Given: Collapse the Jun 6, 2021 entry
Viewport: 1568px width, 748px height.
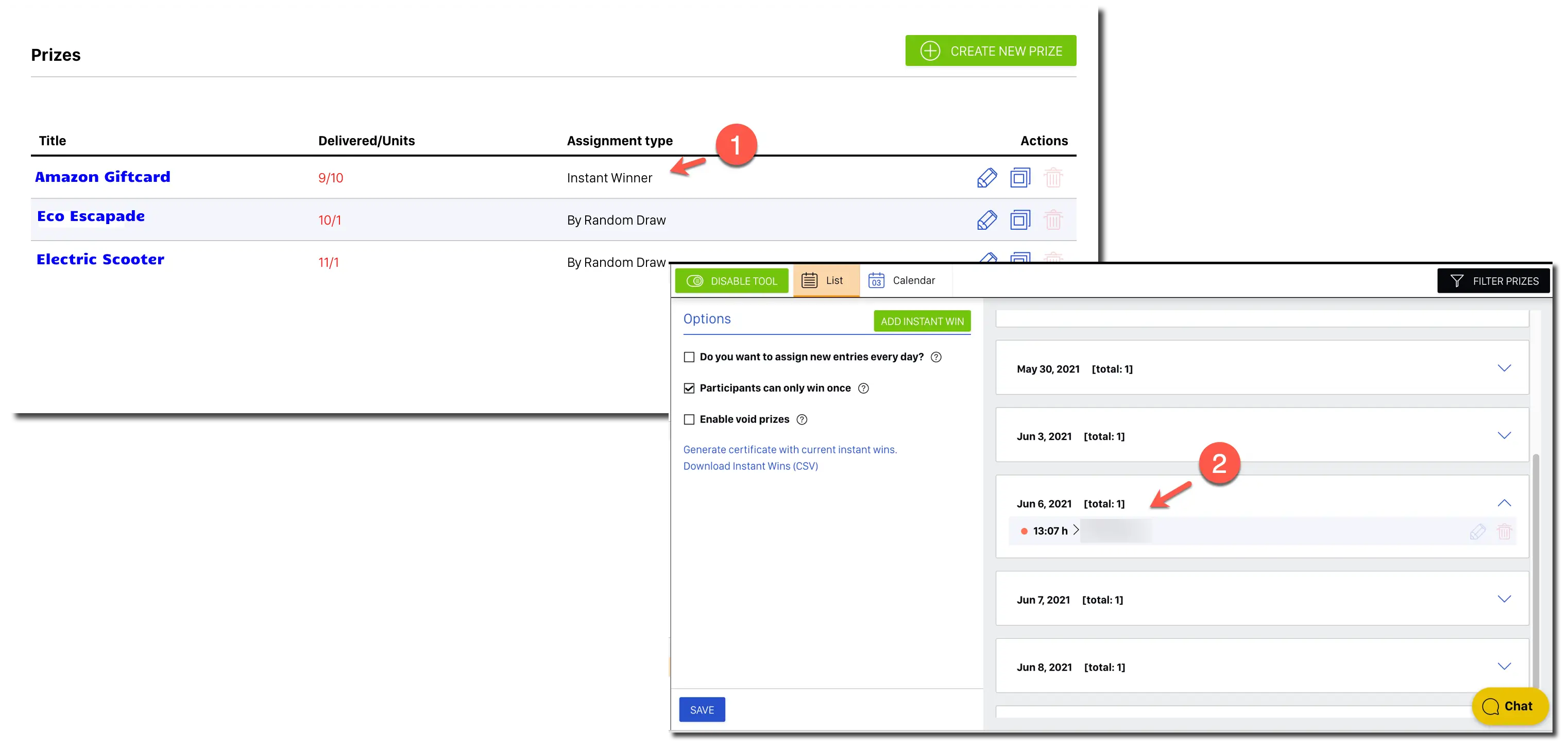Looking at the screenshot, I should tap(1504, 503).
